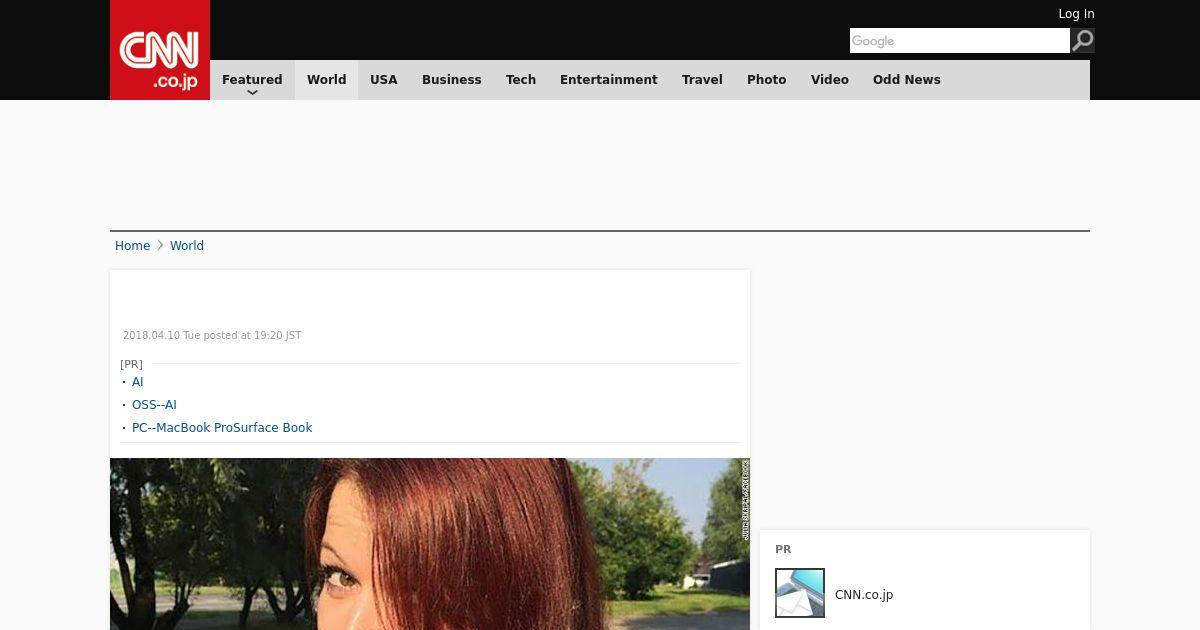Open the World nav tab
This screenshot has height=630, width=1200.
326,80
